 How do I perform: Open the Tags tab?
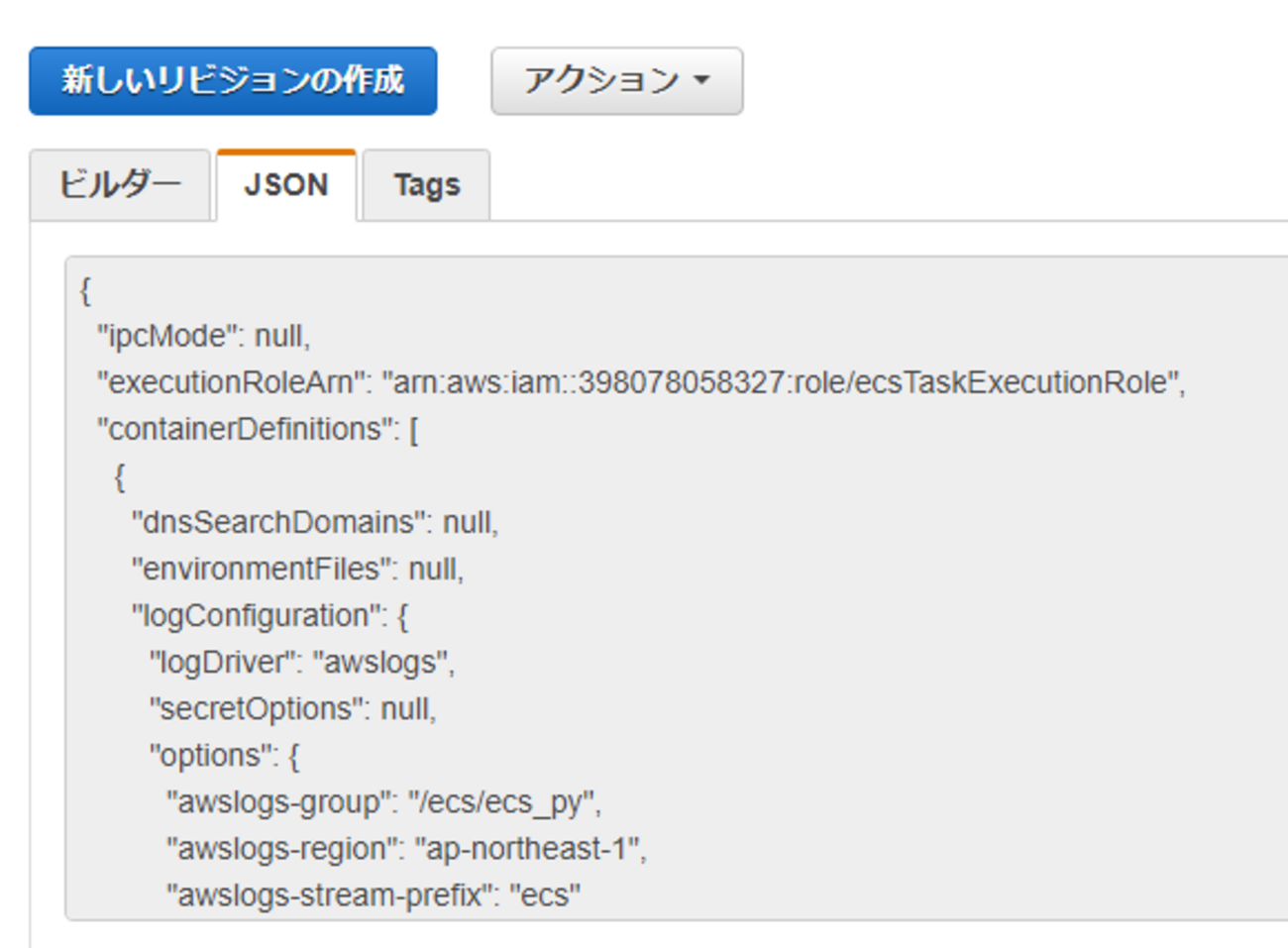[x=427, y=185]
